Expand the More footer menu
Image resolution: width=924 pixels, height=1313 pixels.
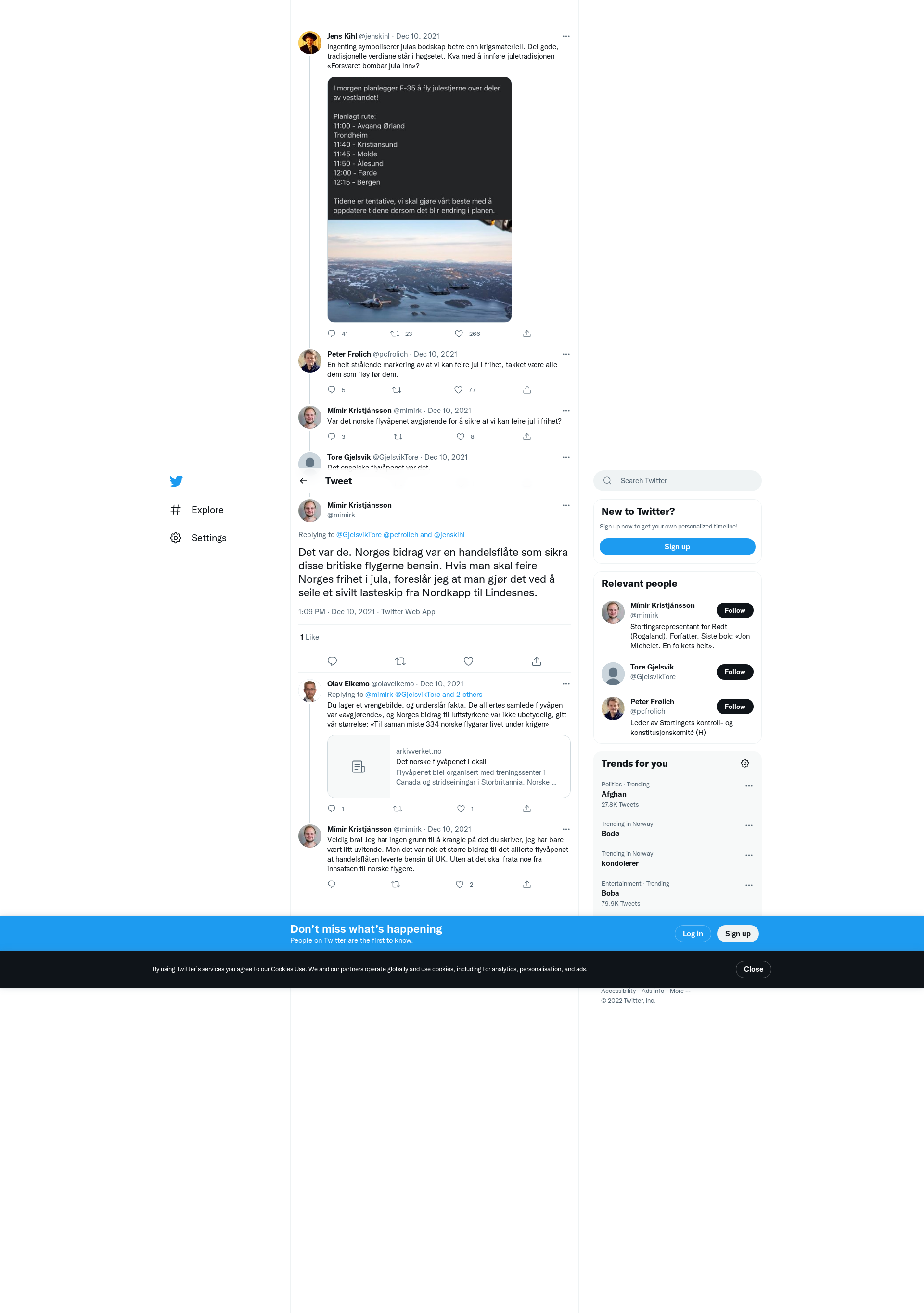(680, 991)
